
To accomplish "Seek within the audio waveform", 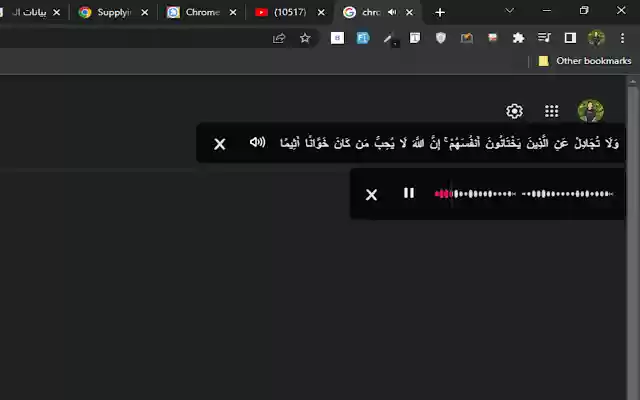I will click(524, 194).
